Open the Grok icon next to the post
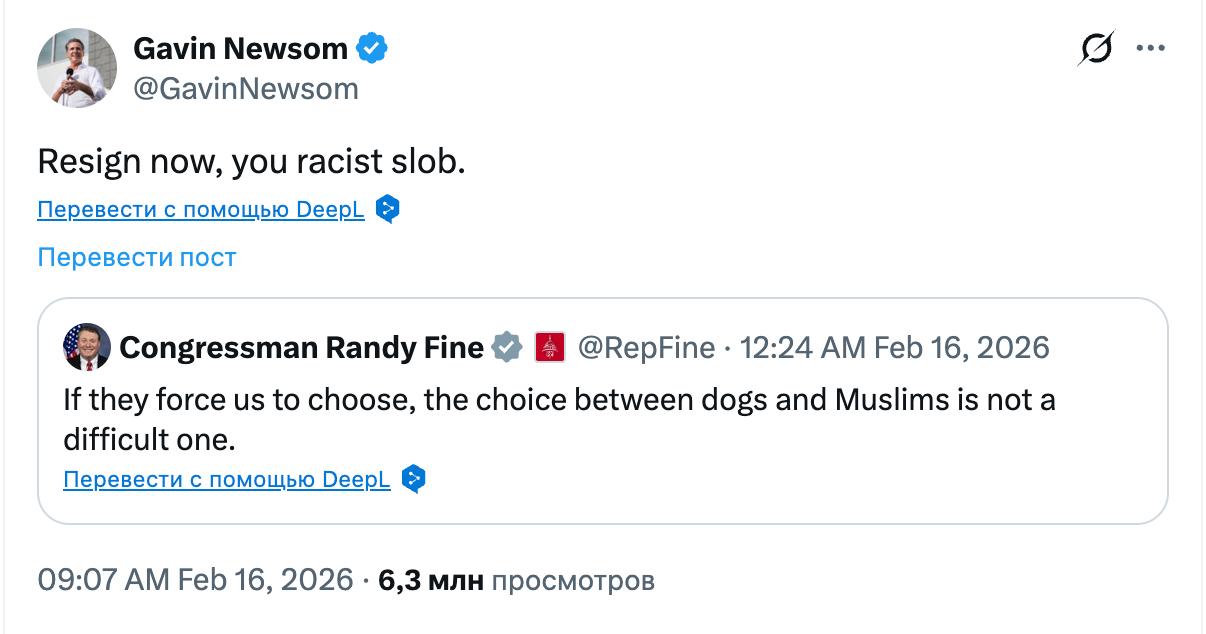1206x634 pixels. [x=1096, y=48]
